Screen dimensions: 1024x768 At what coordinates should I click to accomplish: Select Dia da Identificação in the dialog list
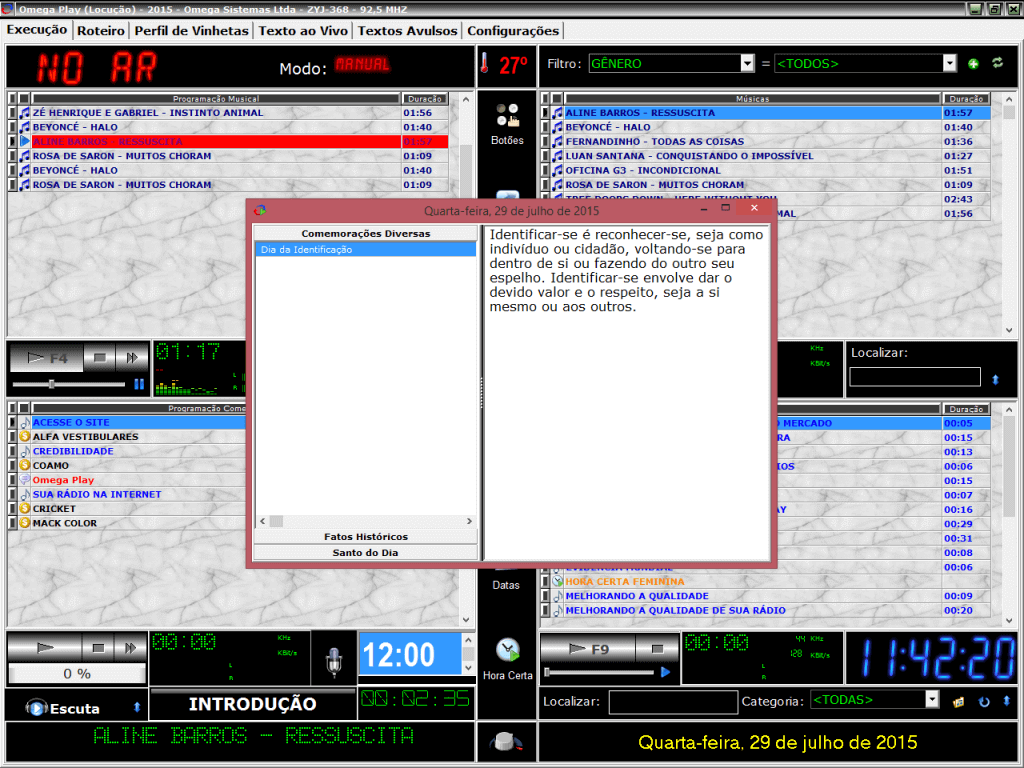366,249
